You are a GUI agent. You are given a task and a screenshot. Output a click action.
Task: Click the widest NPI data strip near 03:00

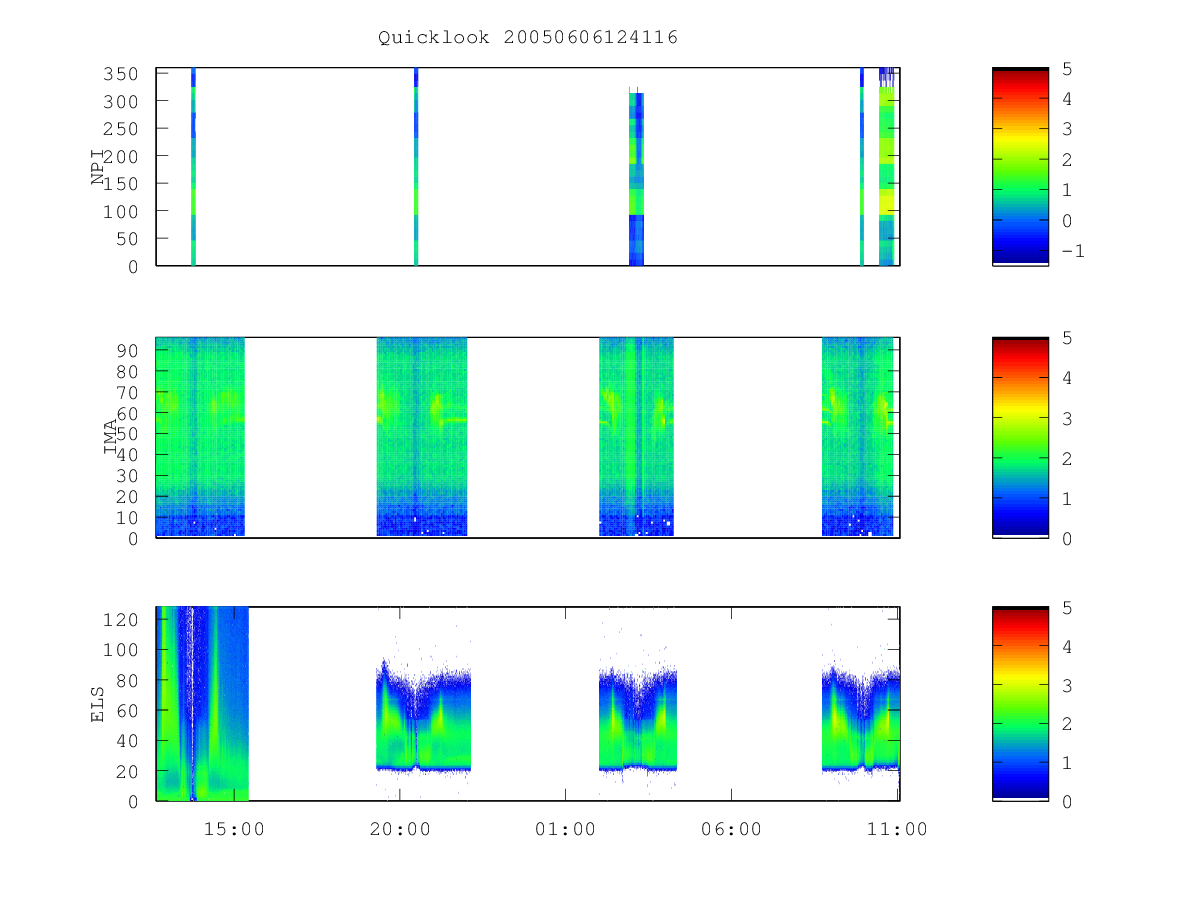pos(636,179)
